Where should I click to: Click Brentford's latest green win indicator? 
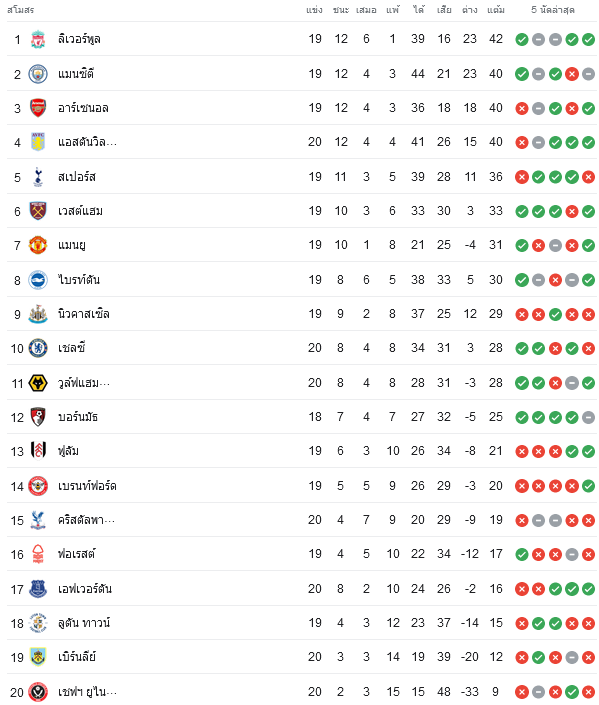click(x=588, y=486)
